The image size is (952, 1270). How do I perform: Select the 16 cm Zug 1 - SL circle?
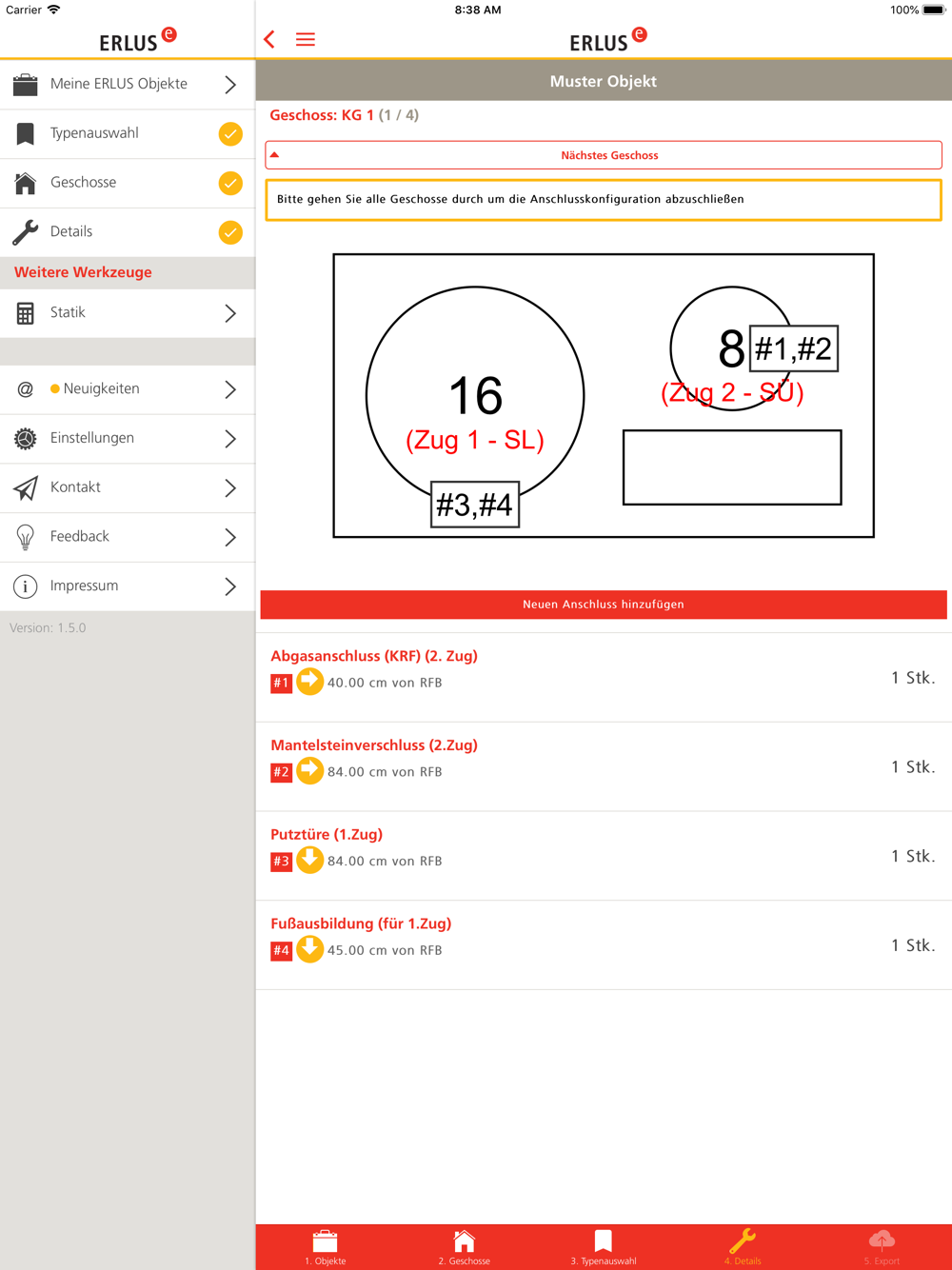(x=475, y=395)
